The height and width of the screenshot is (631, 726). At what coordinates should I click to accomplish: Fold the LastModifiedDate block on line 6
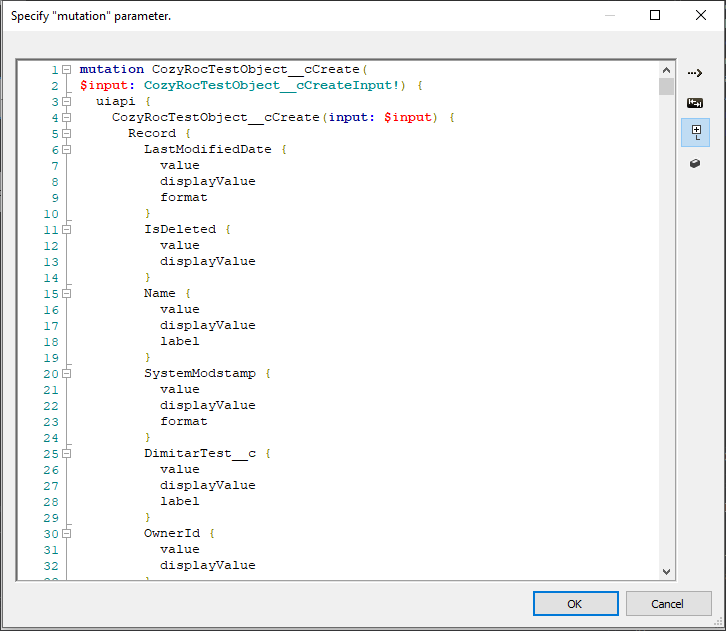coord(66,150)
